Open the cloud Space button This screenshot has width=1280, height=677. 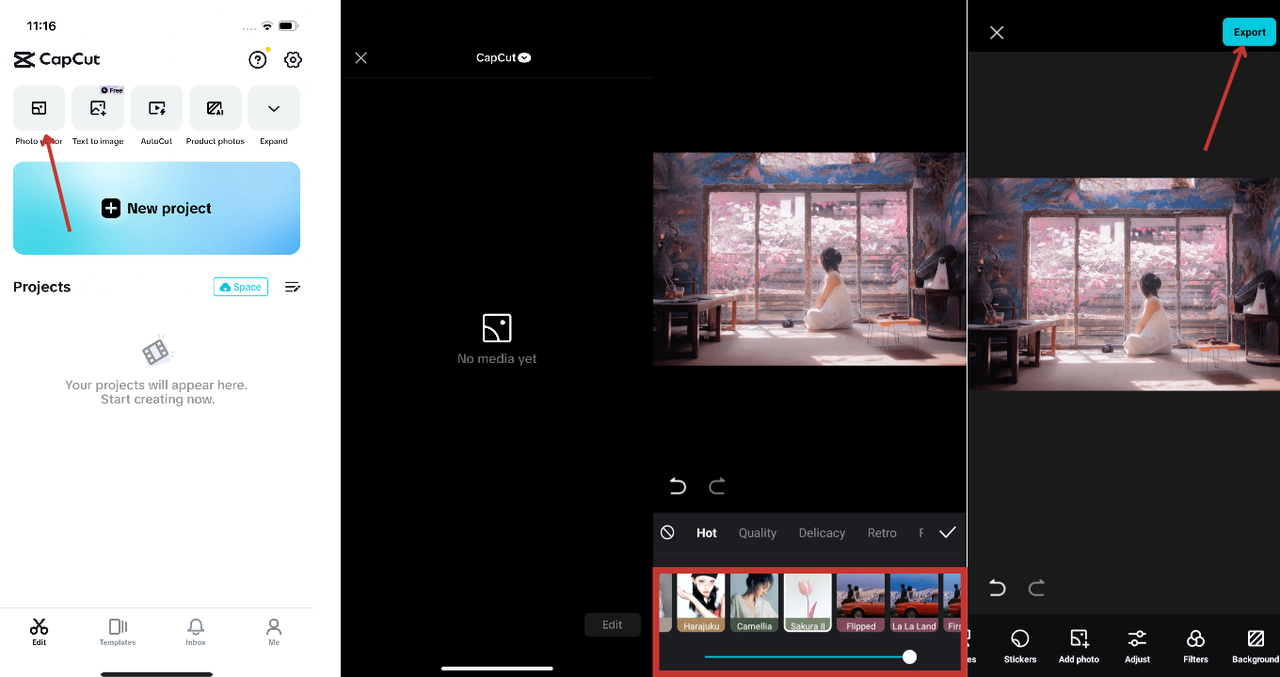[x=241, y=287]
